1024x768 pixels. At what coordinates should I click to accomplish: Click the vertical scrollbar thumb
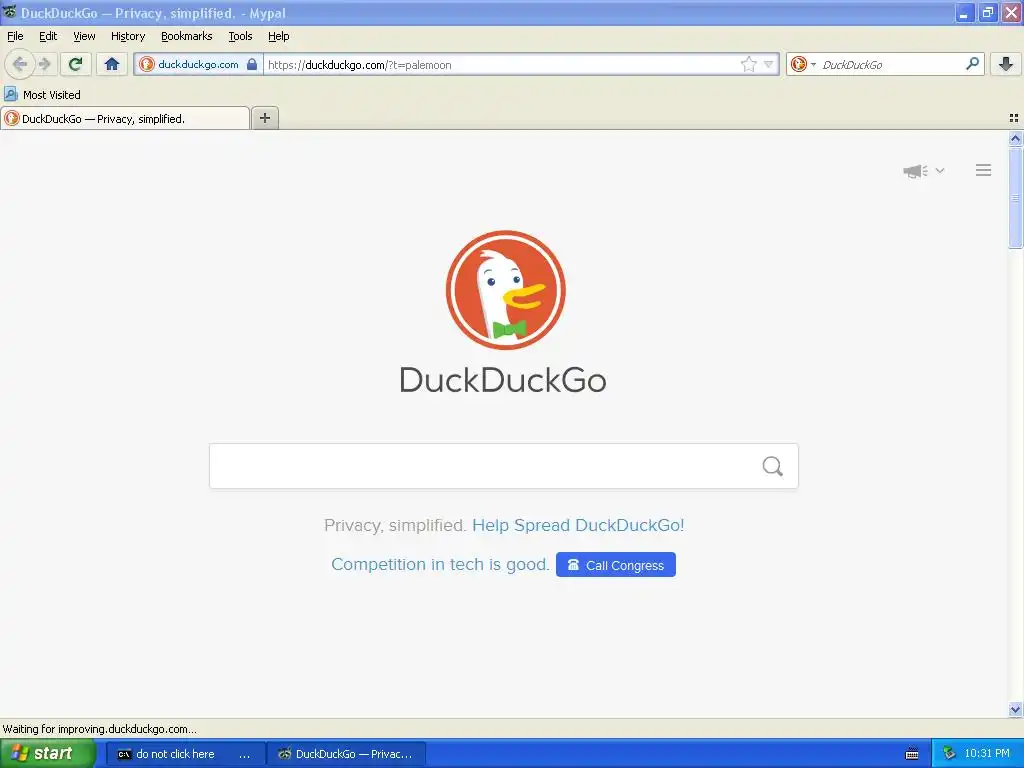coord(1015,198)
